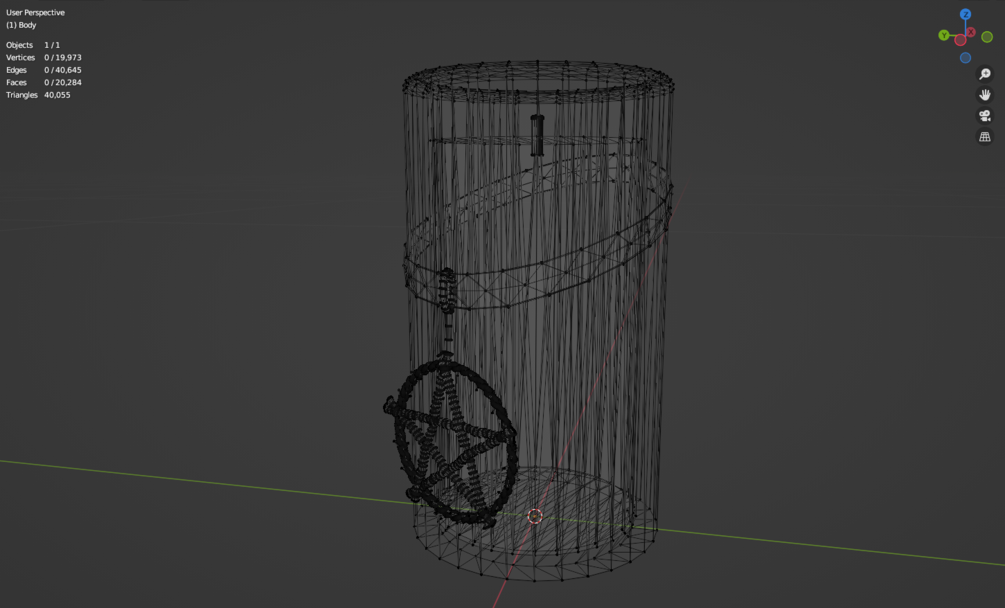1005x608 pixels.
Task: Click the '0 / 19,973' vertices value
Action: 63,58
